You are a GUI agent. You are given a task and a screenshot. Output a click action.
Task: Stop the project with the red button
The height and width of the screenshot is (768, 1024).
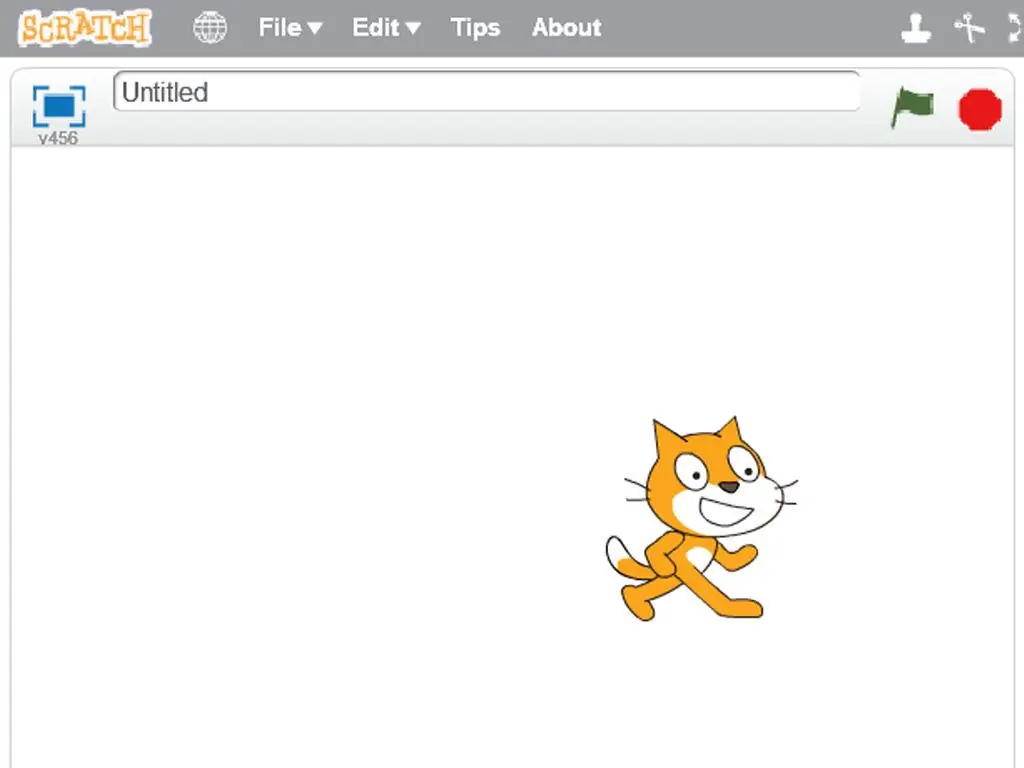980,109
